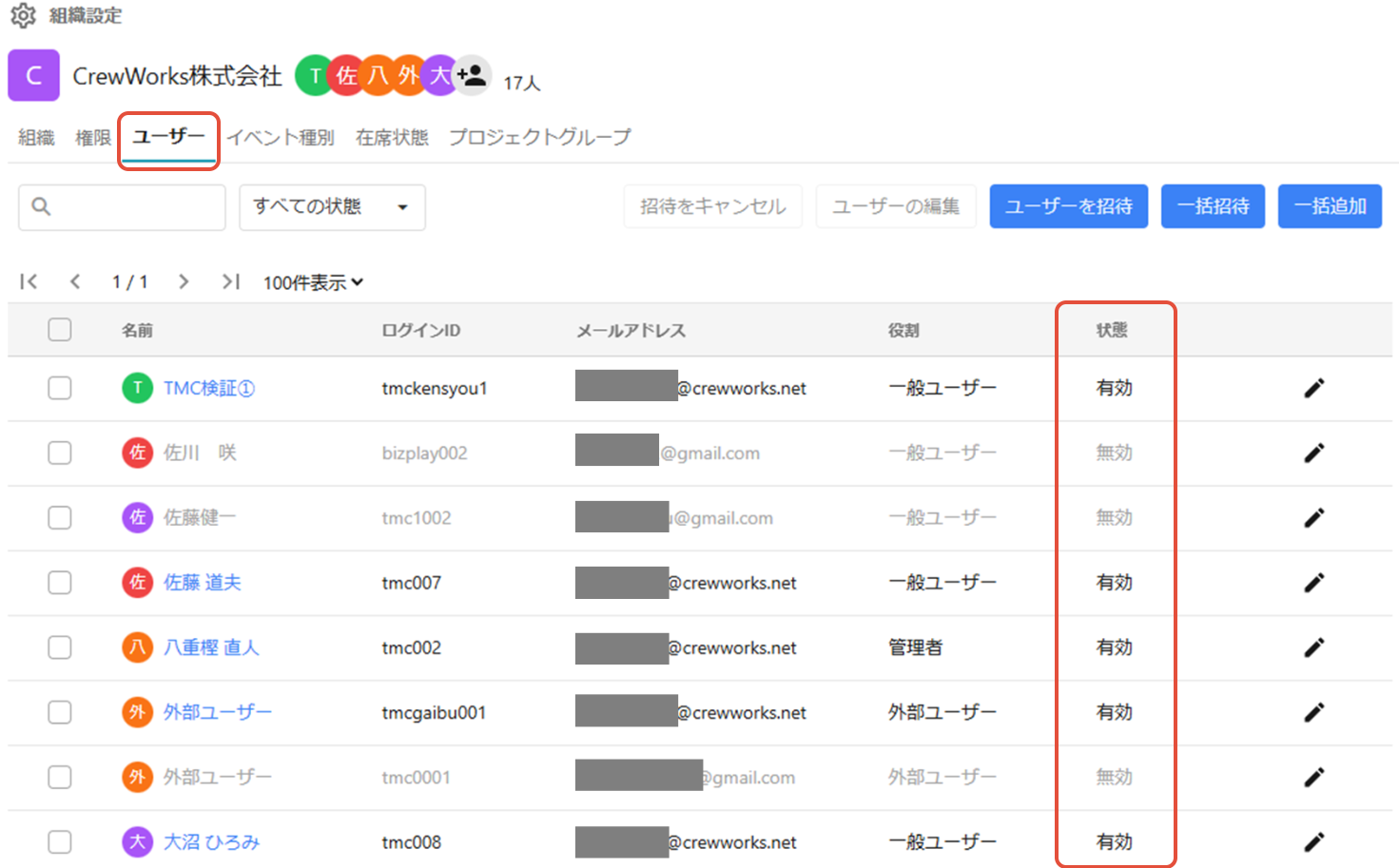Edit 大沼 ひろみ with pencil icon
1399x868 pixels.
coord(1314,841)
